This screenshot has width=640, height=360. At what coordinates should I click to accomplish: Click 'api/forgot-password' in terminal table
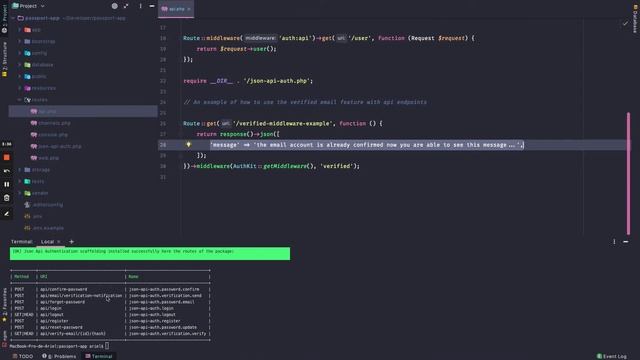(62, 302)
